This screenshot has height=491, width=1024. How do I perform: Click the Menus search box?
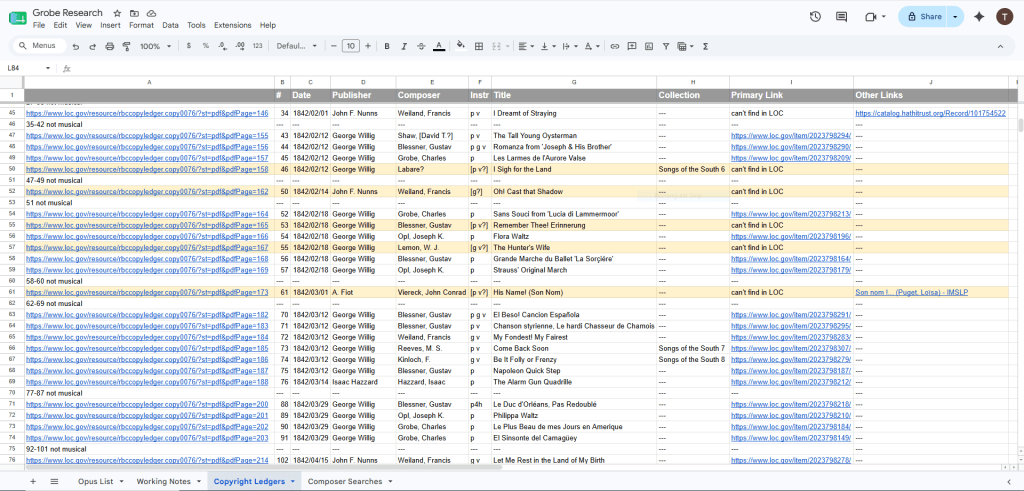click(x=40, y=46)
